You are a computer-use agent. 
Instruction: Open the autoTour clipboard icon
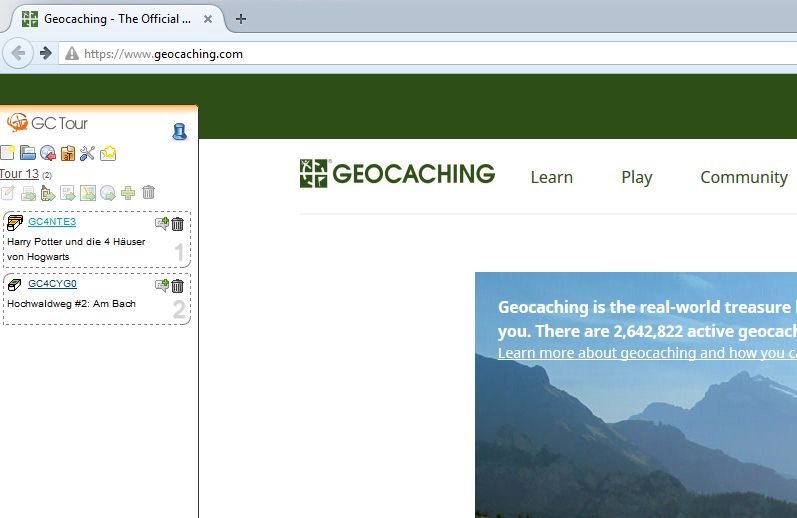pyautogui.click(x=68, y=153)
